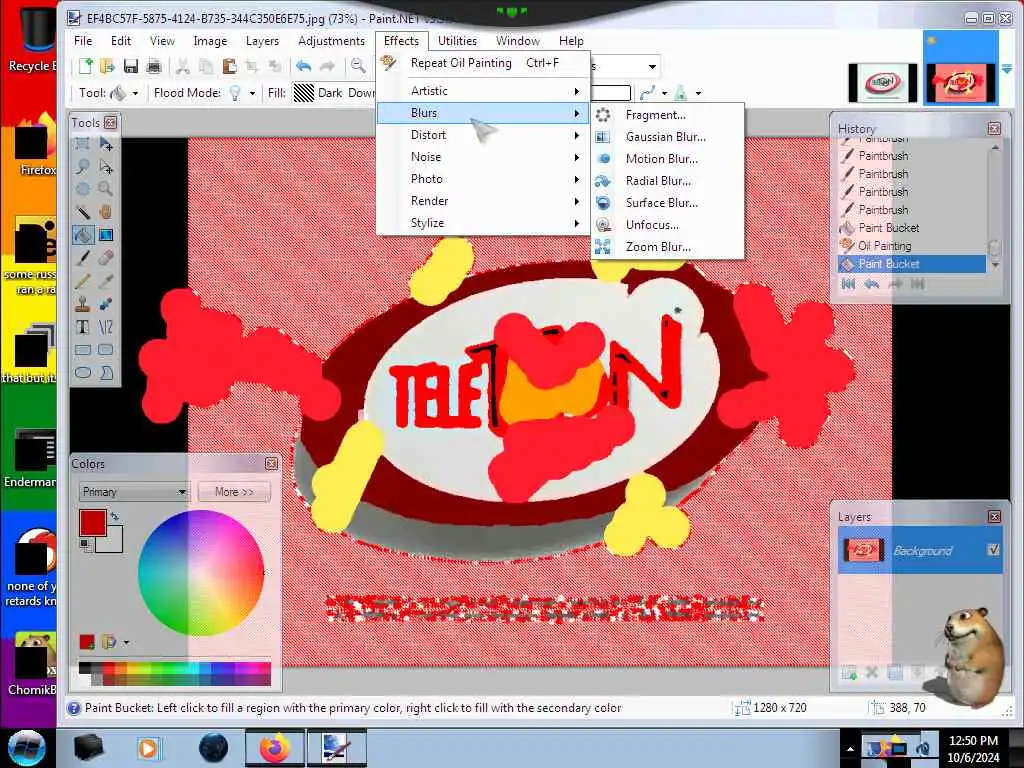
Task: Open the Adjustments menu
Action: click(x=331, y=40)
